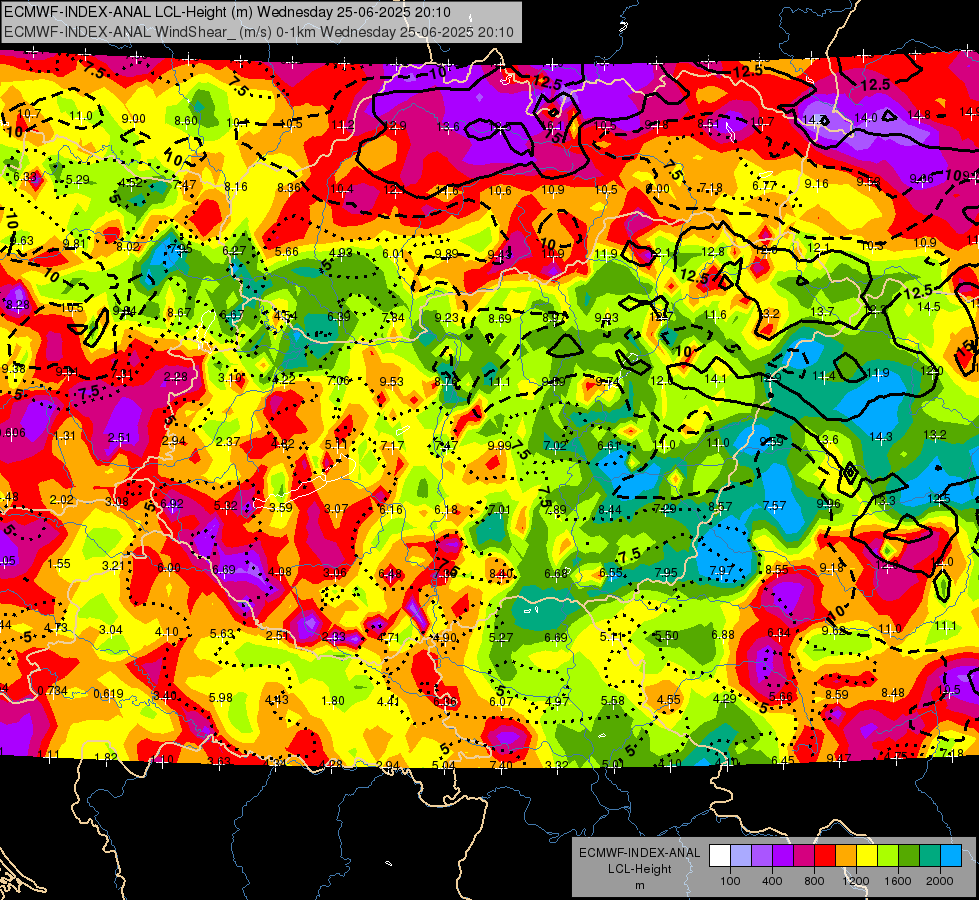
Task: Click the sky blue legend swatch
Action: pyautogui.click(x=952, y=856)
